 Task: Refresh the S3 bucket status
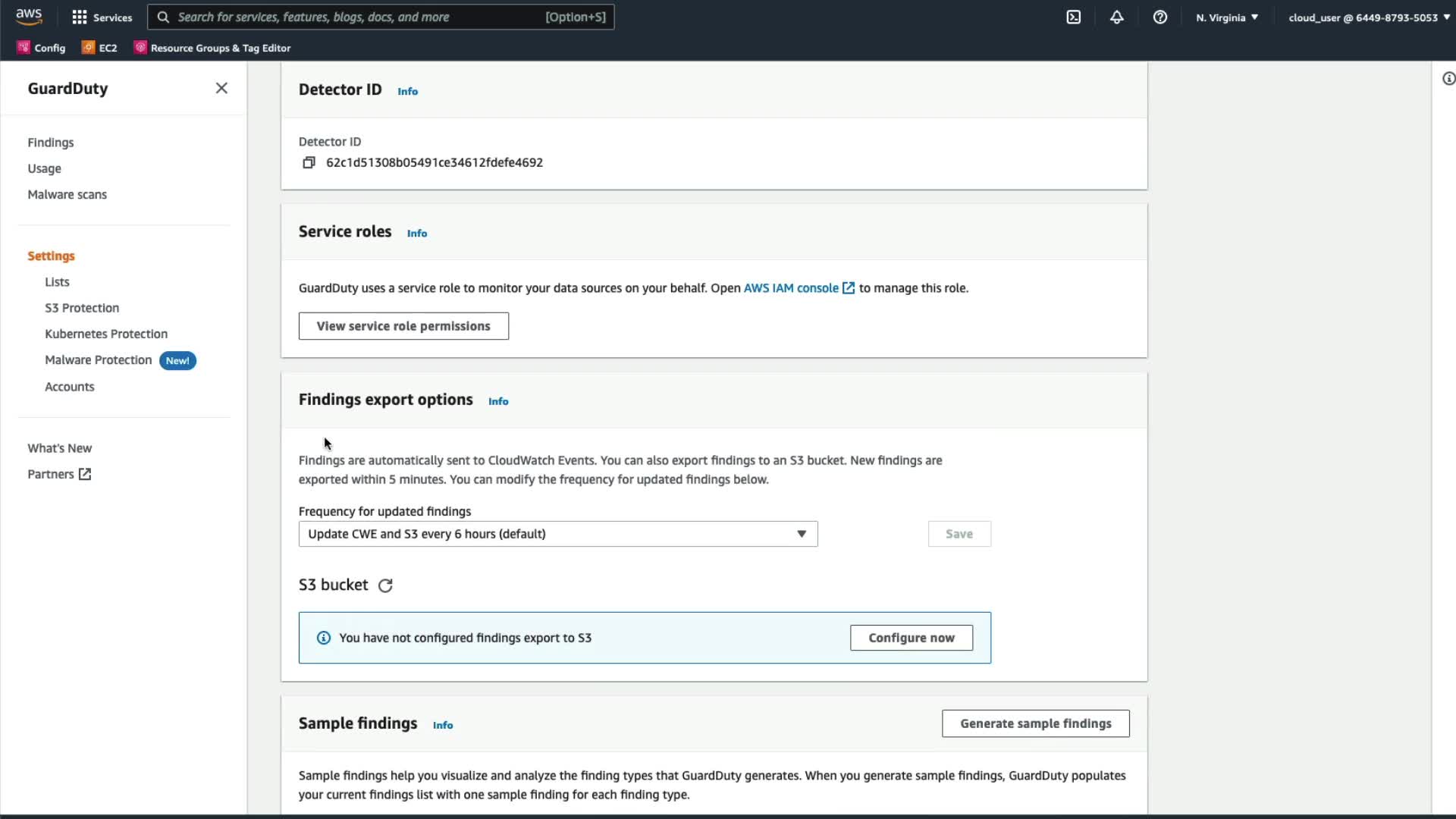coord(385,585)
